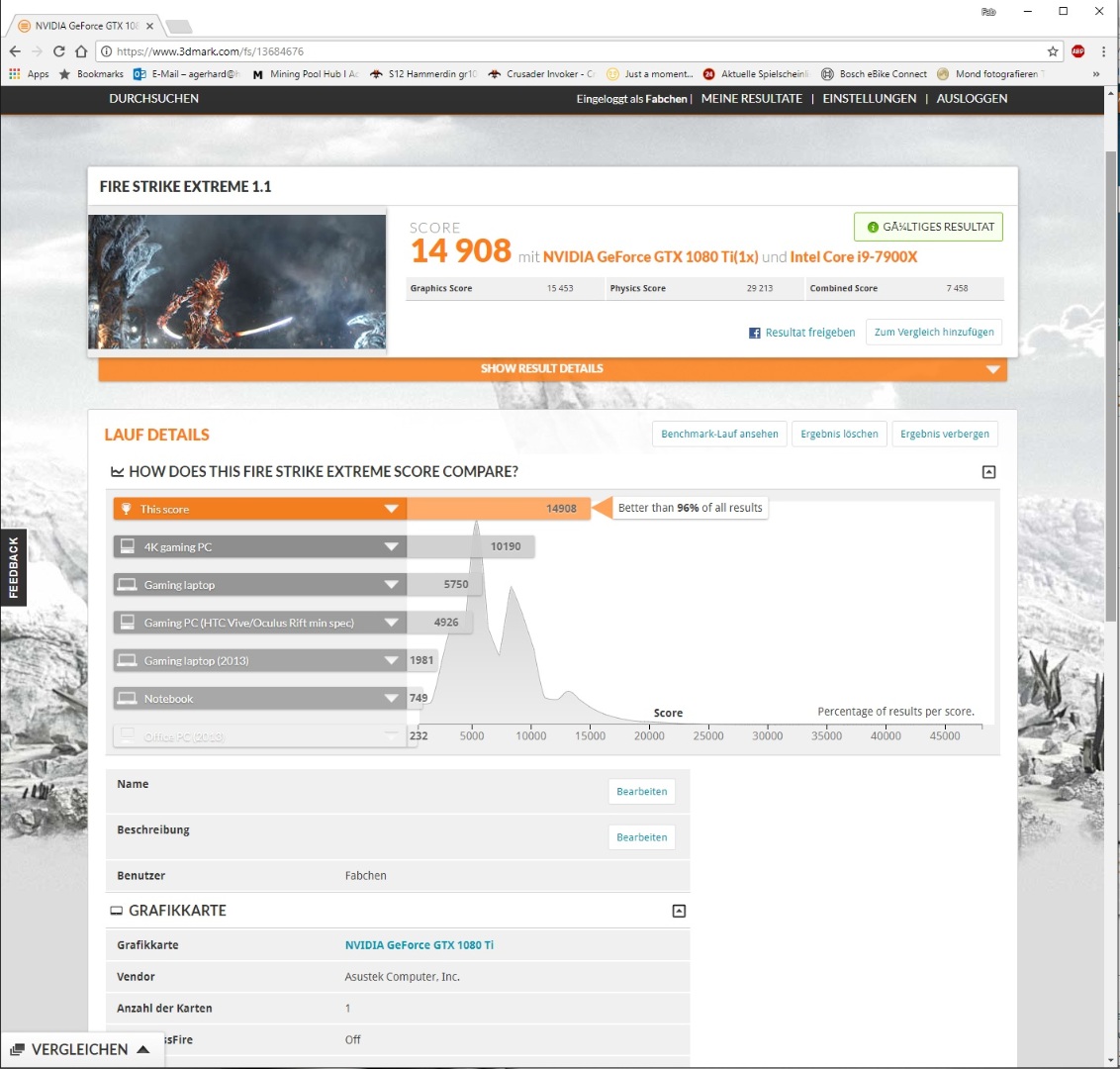Collapse the score comparison section
This screenshot has height=1069, width=1120.
click(x=988, y=471)
